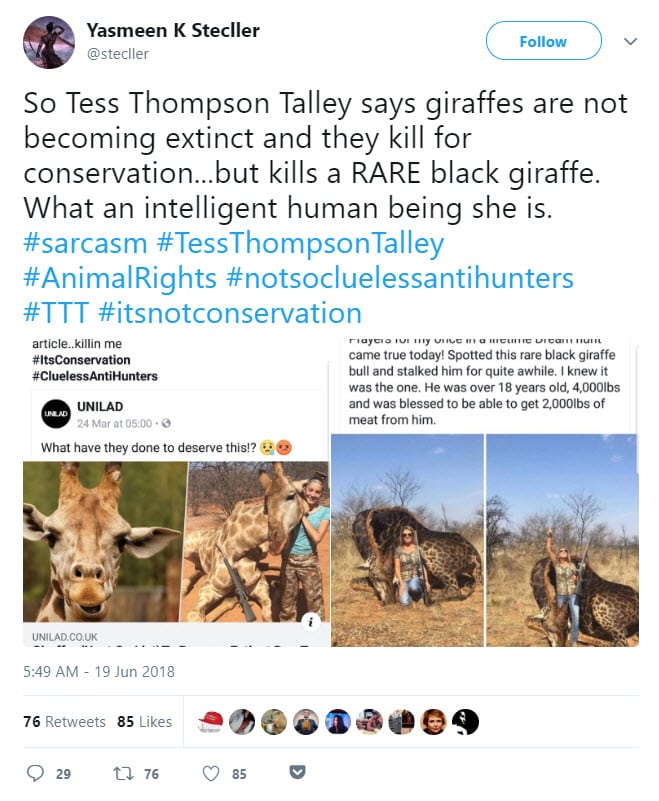Image resolution: width=659 pixels, height=801 pixels.
Task: Retweet using the arrows icon
Action: 123,773
